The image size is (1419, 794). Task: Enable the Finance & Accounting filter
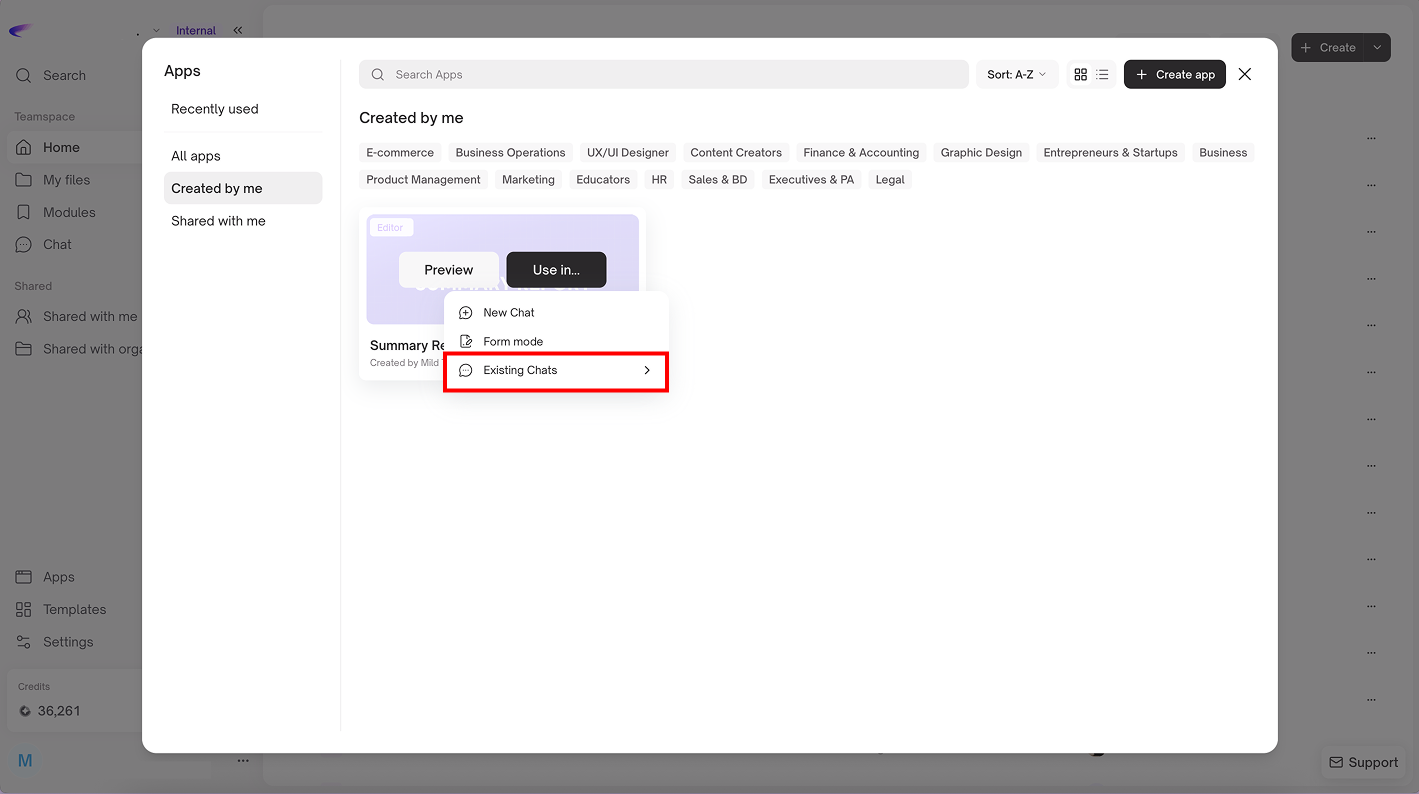coord(860,153)
